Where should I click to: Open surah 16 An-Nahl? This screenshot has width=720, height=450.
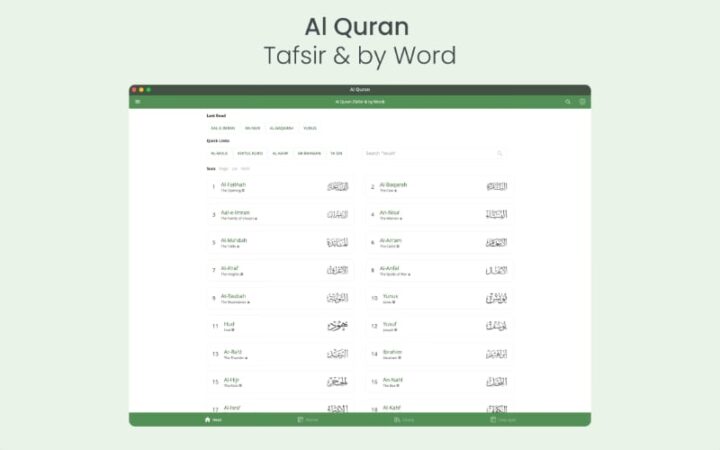(439, 382)
